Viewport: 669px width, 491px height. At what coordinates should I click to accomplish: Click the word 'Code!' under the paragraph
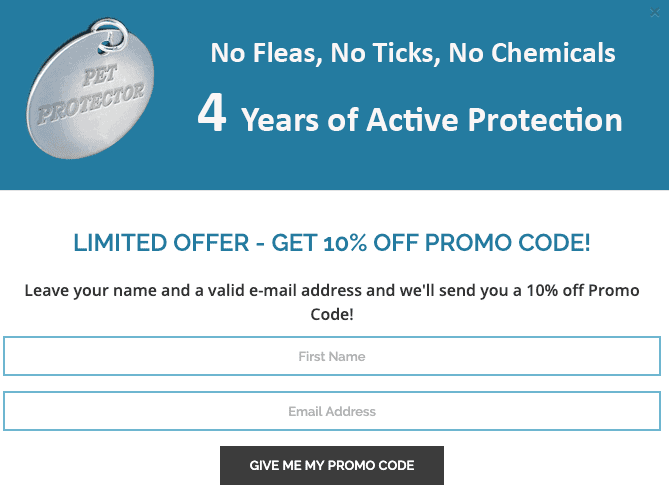click(x=332, y=314)
